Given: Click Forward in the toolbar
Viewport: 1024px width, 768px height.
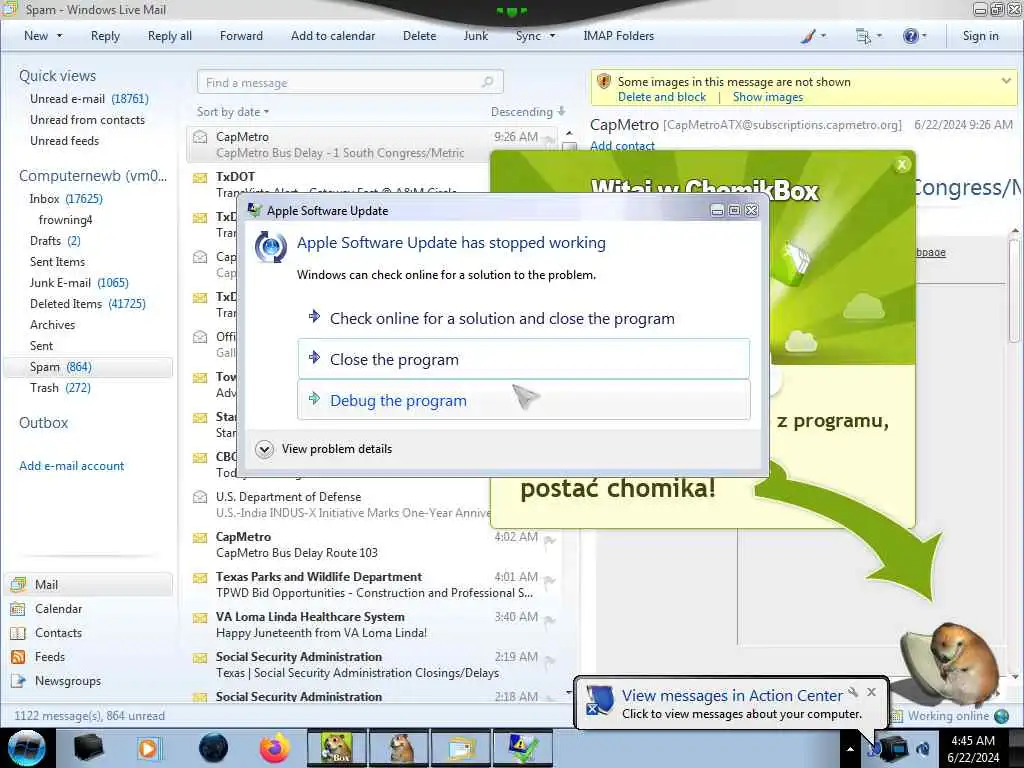Looking at the screenshot, I should [241, 36].
